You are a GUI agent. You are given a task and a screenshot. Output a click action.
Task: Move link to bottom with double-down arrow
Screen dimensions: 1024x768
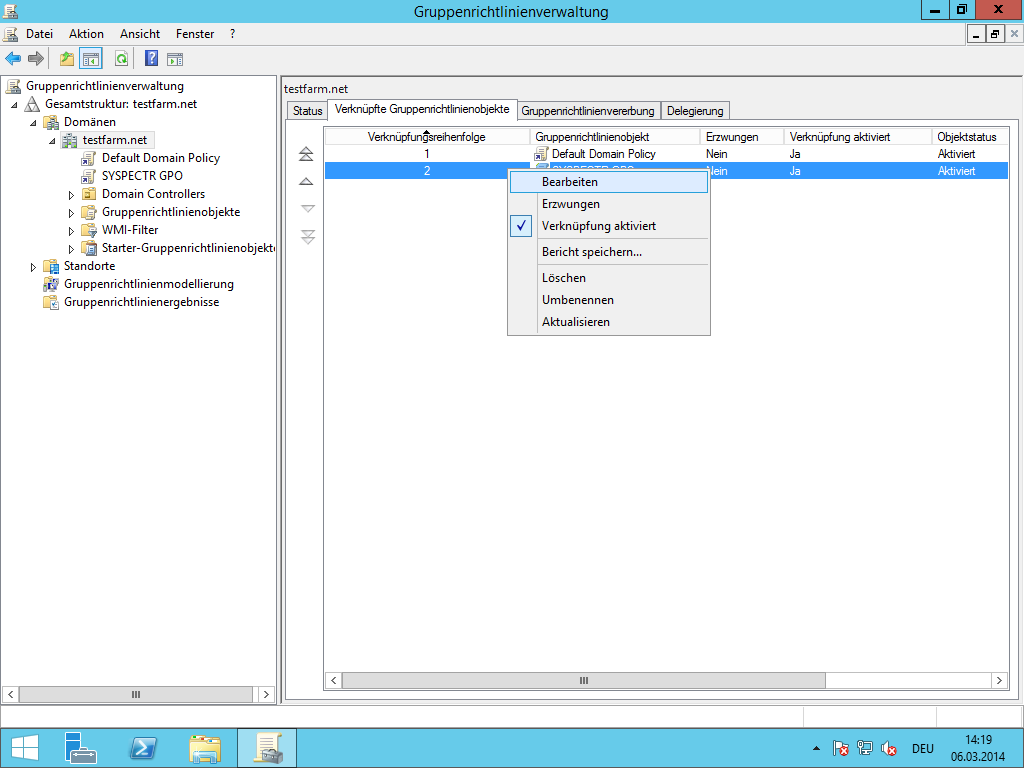tap(308, 236)
